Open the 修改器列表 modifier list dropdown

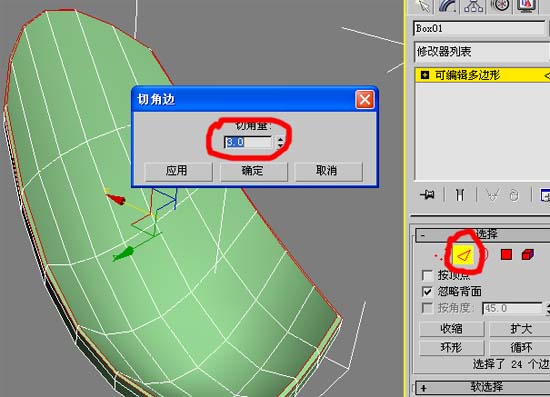pyautogui.click(x=481, y=52)
